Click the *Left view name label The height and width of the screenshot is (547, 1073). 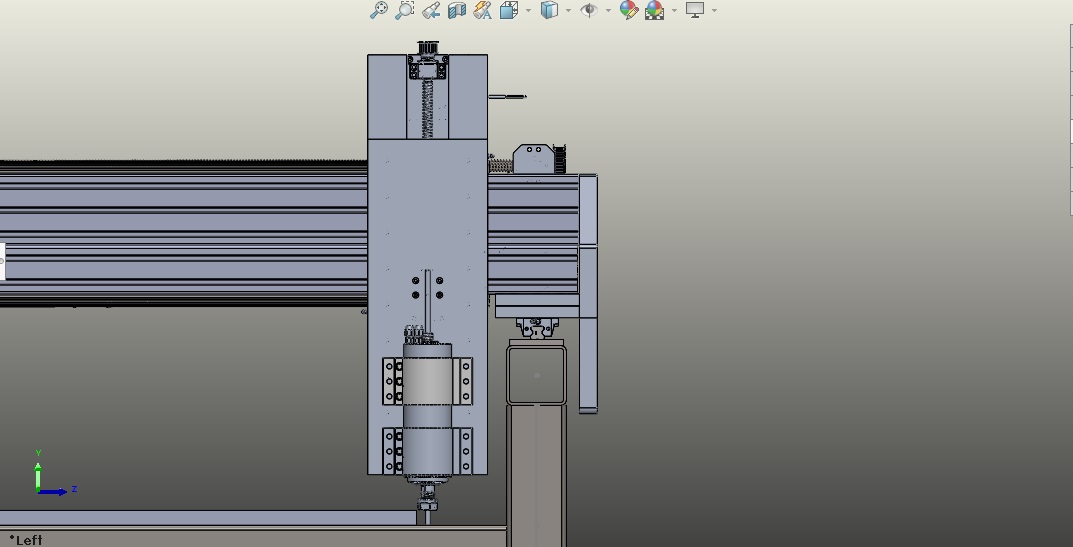pos(25,540)
